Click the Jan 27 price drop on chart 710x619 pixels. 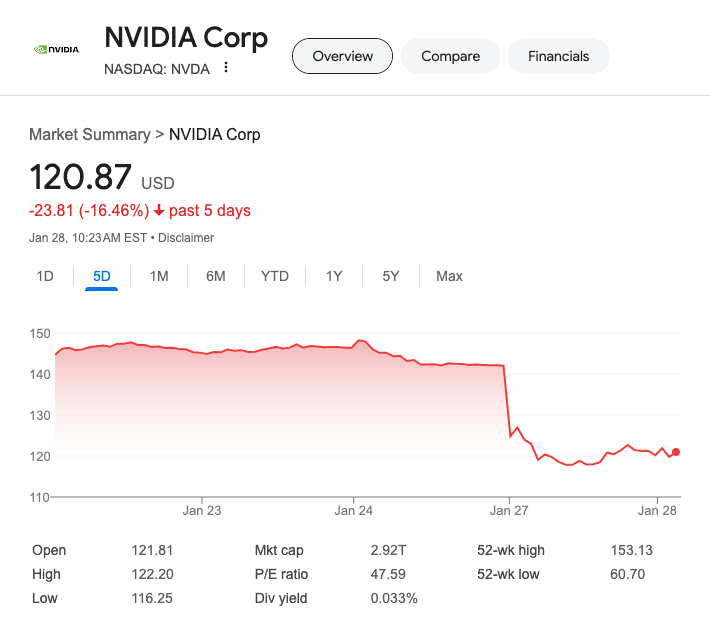click(x=507, y=400)
